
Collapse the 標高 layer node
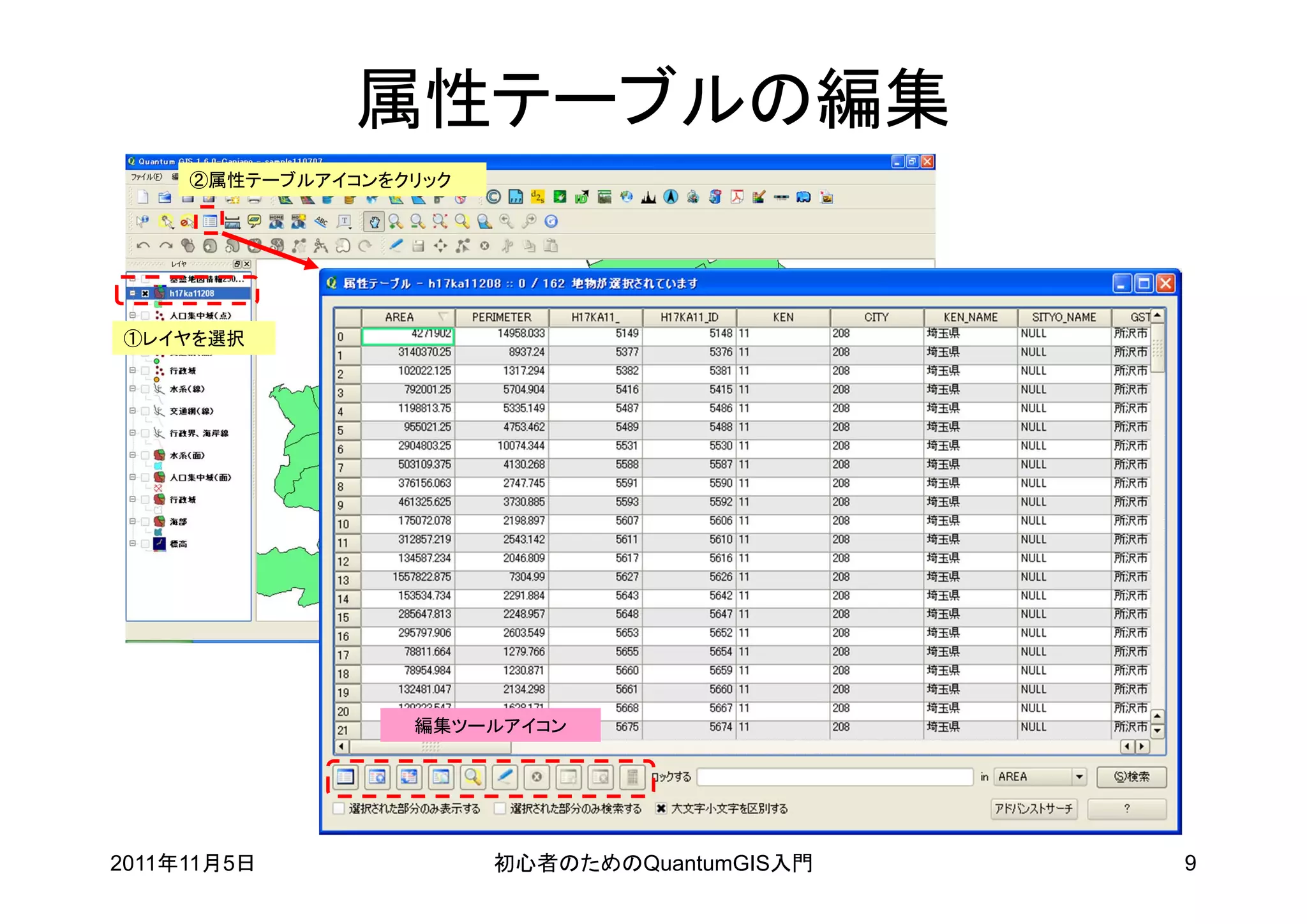point(133,544)
